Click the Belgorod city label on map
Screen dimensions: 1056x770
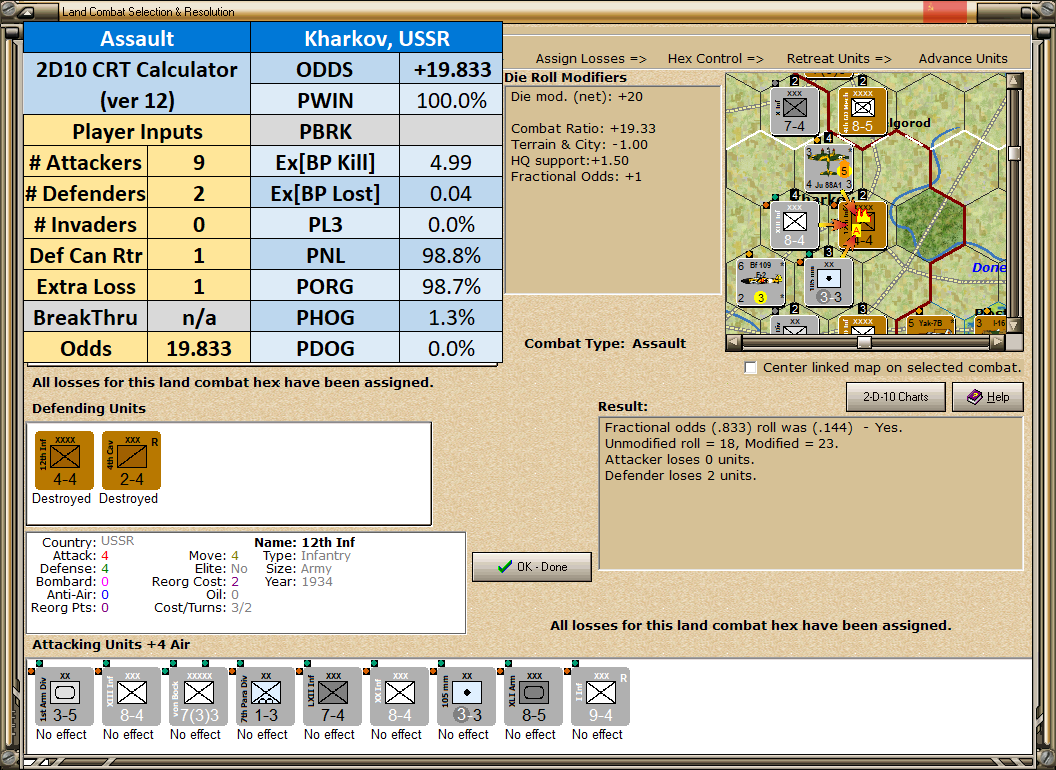[x=911, y=123]
